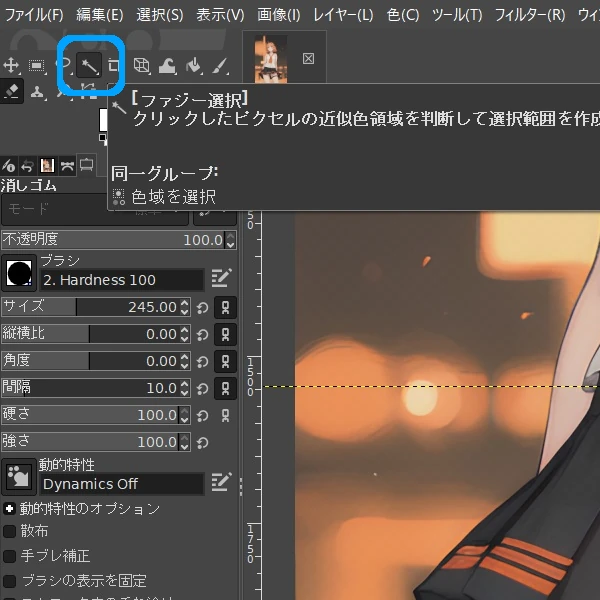600x600 pixels.
Task: Select the Free Select lasso tool
Action: pos(66,64)
